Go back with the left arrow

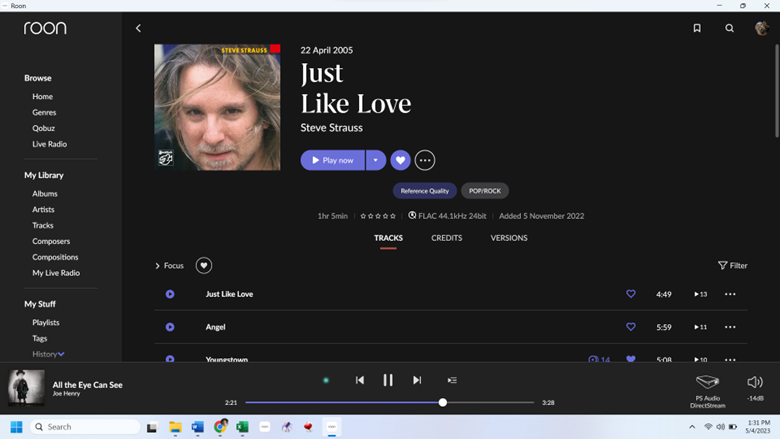click(x=138, y=28)
